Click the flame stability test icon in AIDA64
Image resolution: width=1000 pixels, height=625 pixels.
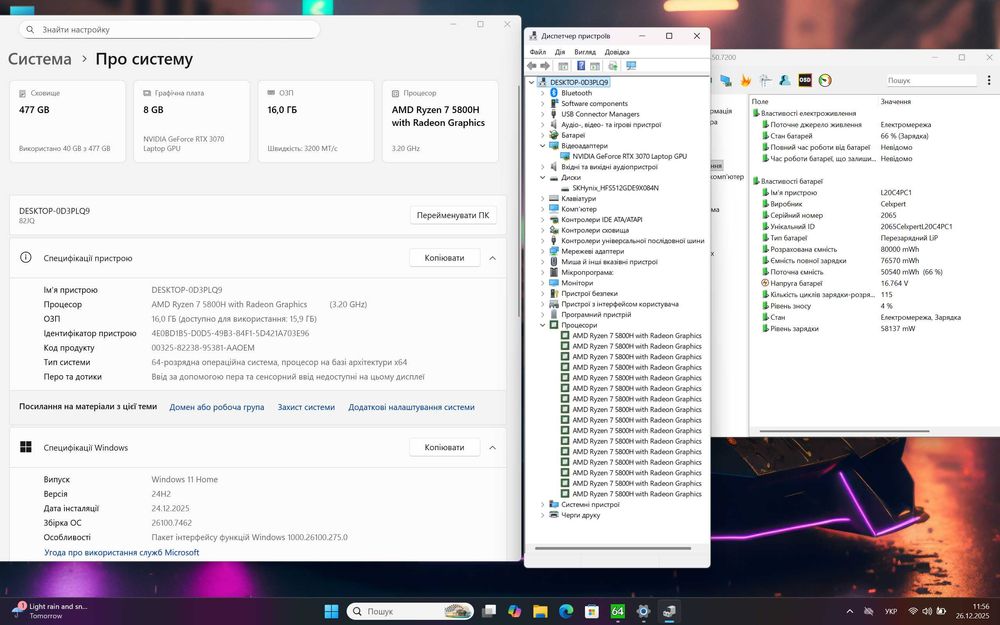tap(746, 80)
